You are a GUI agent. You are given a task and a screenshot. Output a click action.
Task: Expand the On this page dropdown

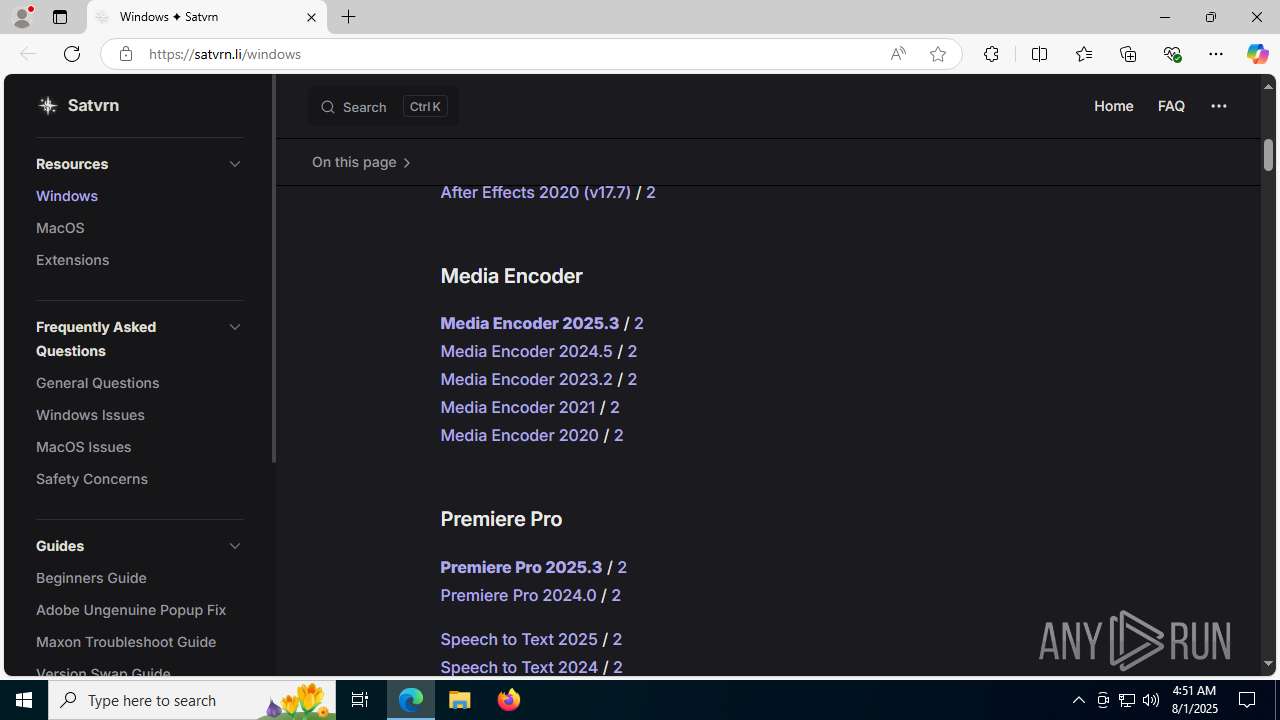[x=362, y=162]
